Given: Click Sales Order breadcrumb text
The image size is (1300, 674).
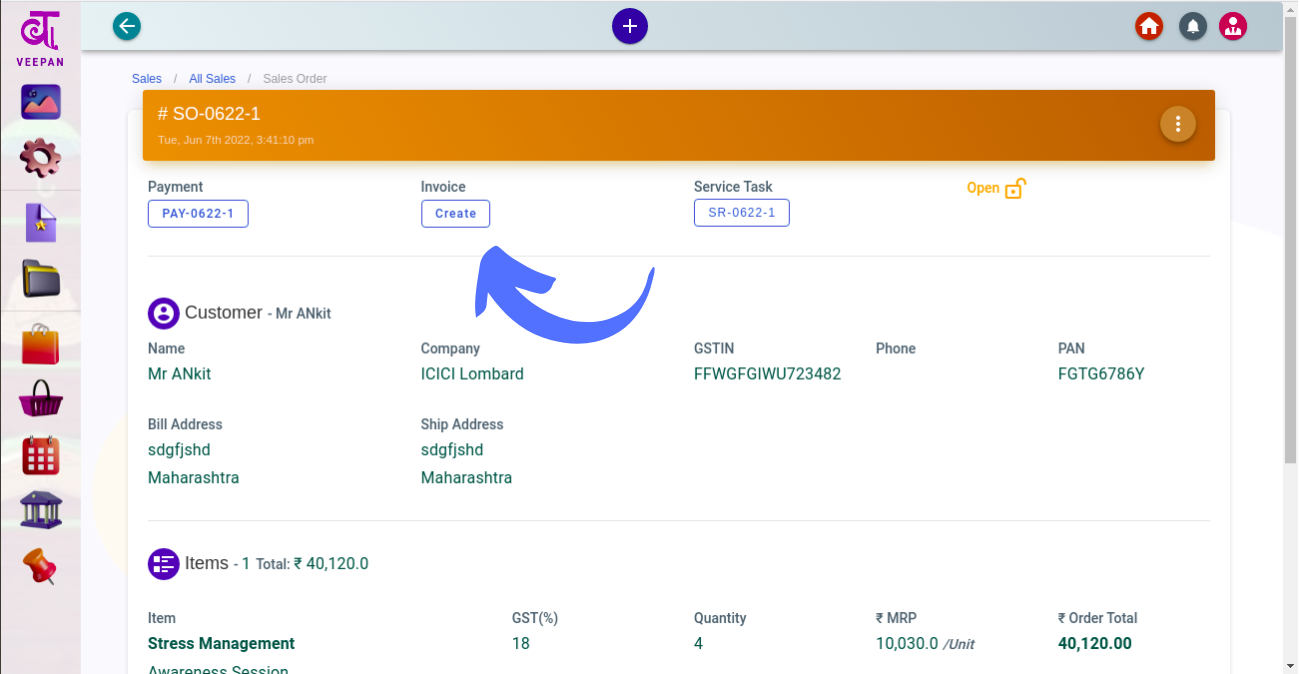Looking at the screenshot, I should tap(295, 79).
